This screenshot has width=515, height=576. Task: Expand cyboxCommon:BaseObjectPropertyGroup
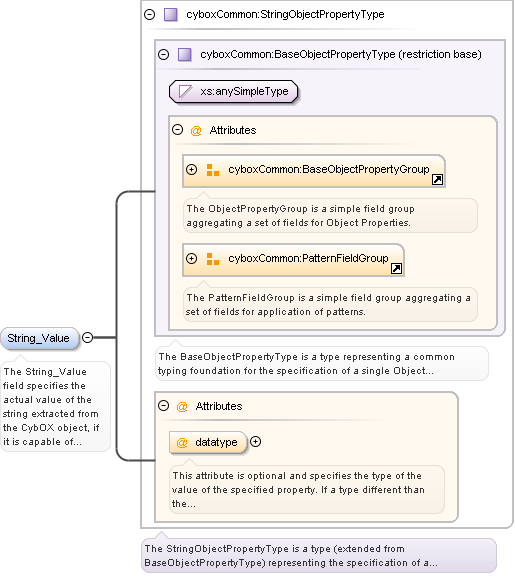(x=191, y=169)
